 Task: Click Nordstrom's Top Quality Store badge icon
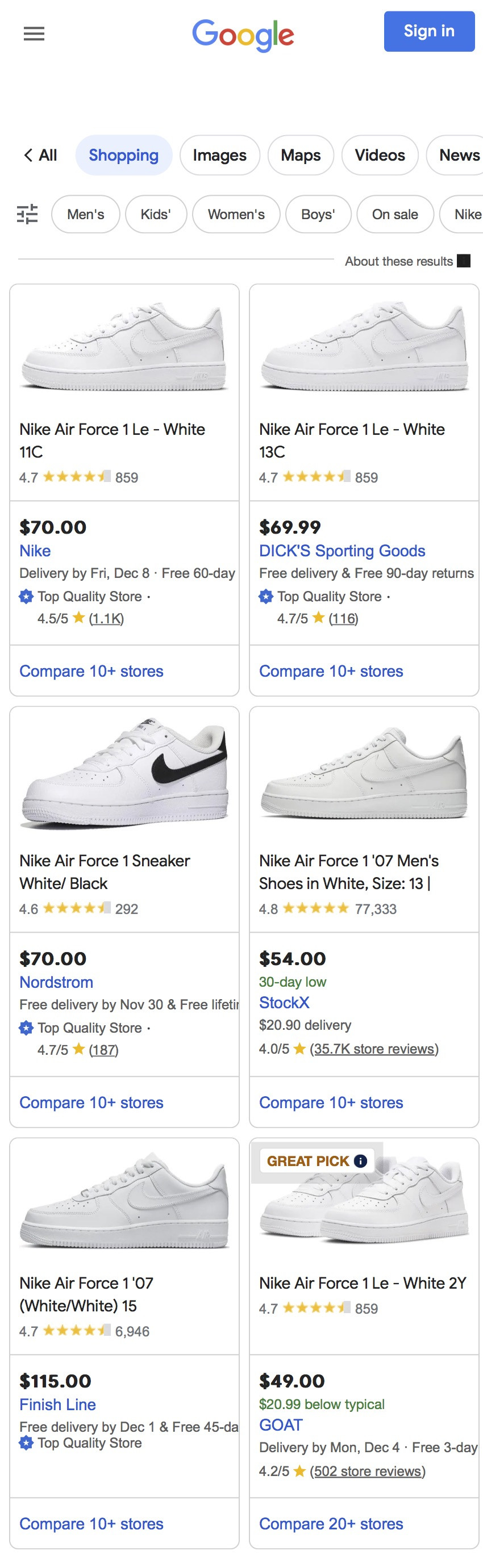tap(26, 1028)
